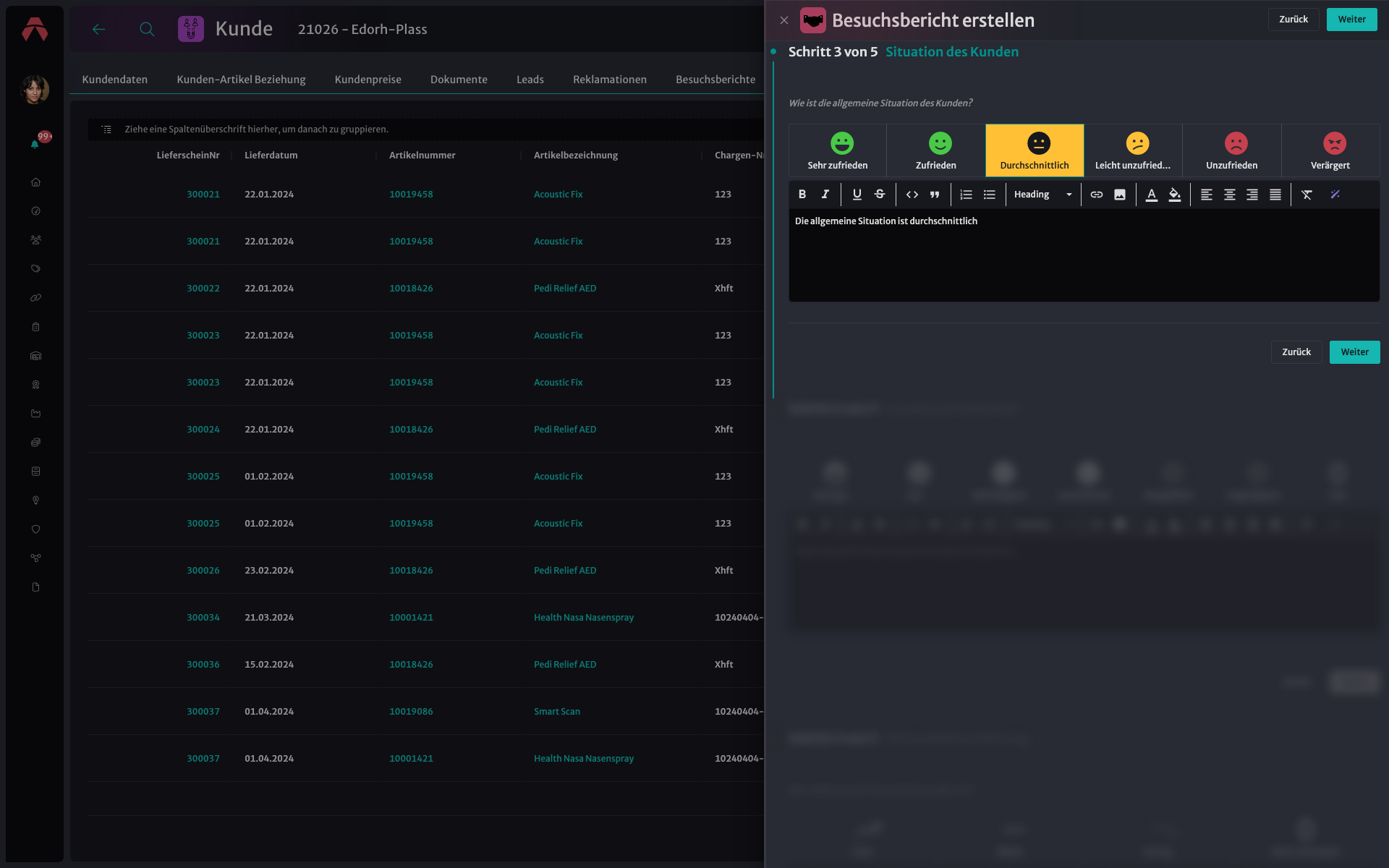
Task: Start an ordered numbered list
Action: (x=966, y=195)
